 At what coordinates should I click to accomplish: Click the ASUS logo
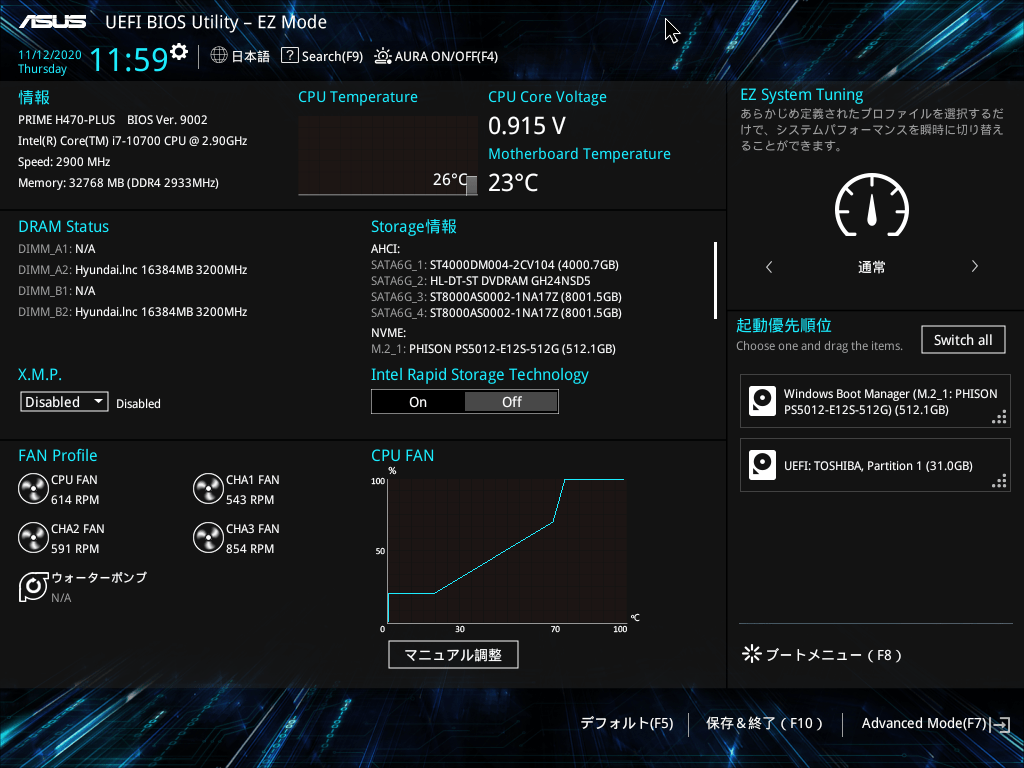52,22
